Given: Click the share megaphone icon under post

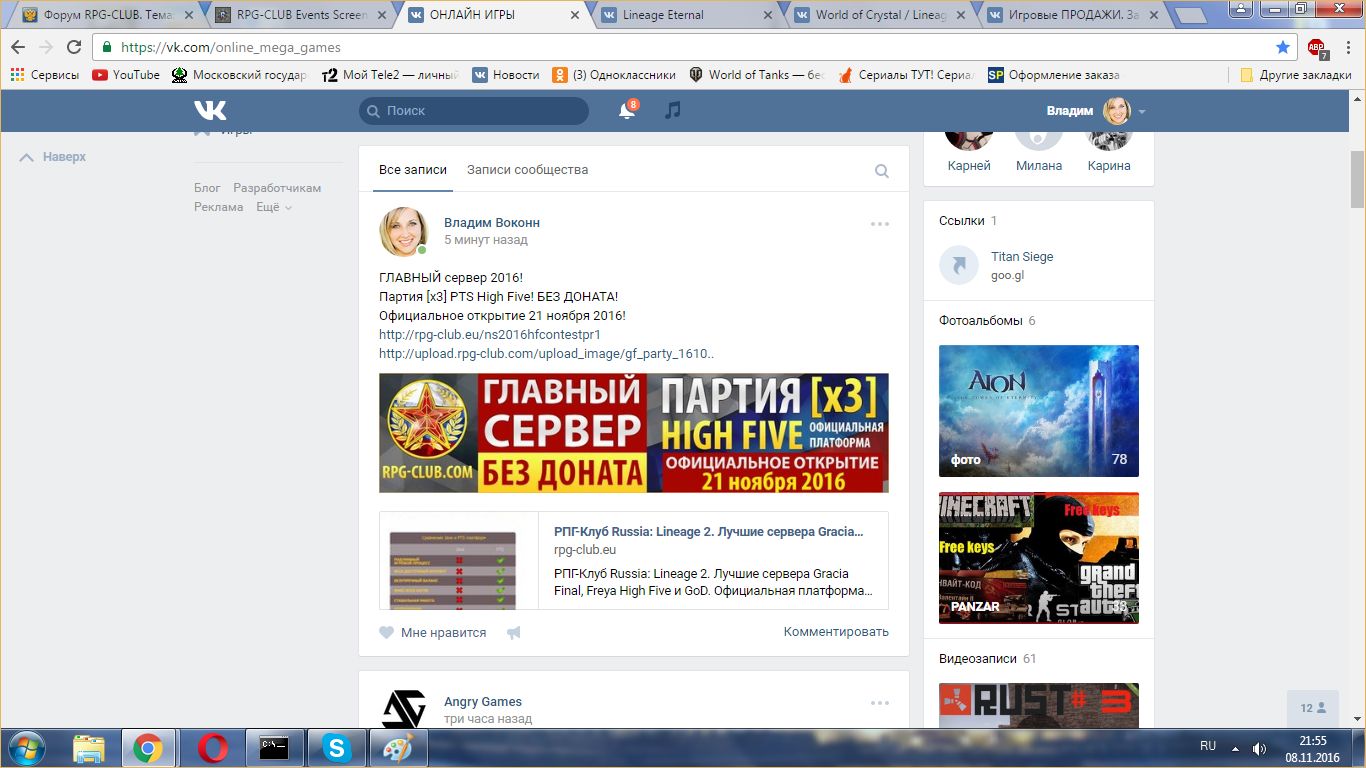Looking at the screenshot, I should [x=513, y=632].
